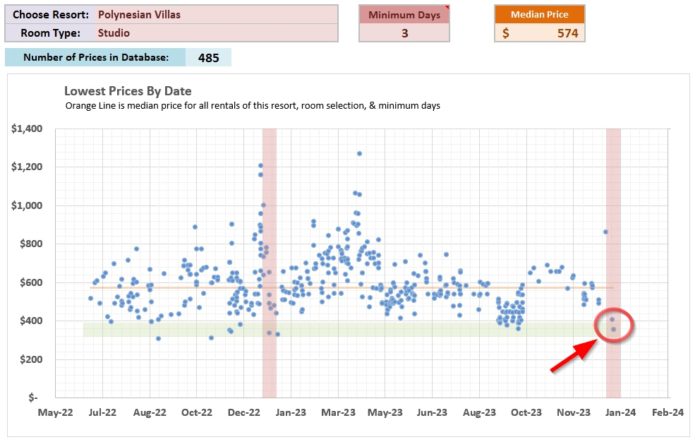The image size is (700, 442).
Task: Select the red circle annotation
Action: point(614,325)
